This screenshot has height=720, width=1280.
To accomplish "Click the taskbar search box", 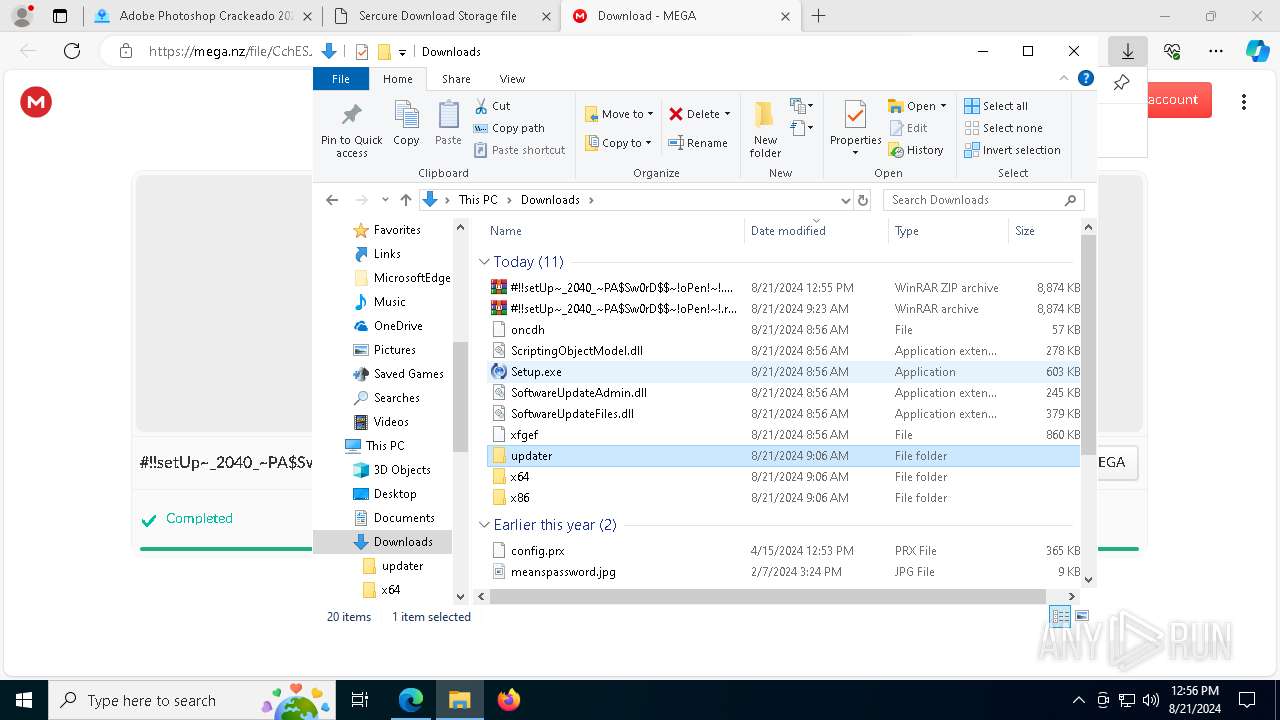I will 192,700.
